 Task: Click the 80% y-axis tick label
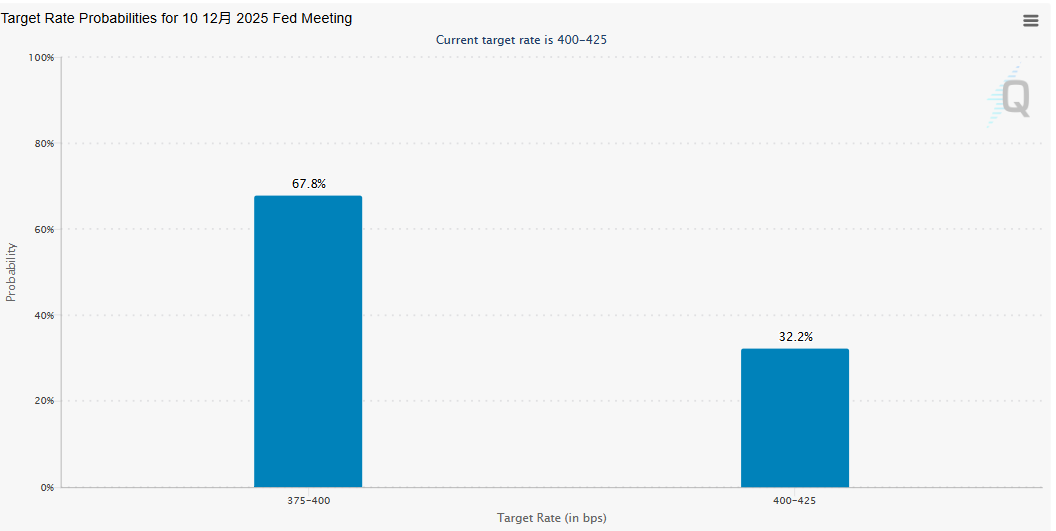pyautogui.click(x=43, y=144)
